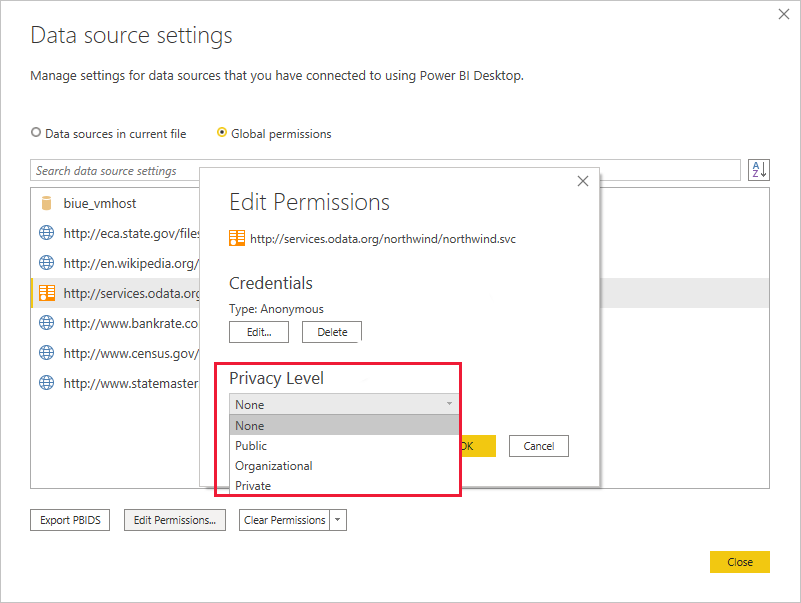Select Data sources in current file
This screenshot has width=801, height=603.
36,133
